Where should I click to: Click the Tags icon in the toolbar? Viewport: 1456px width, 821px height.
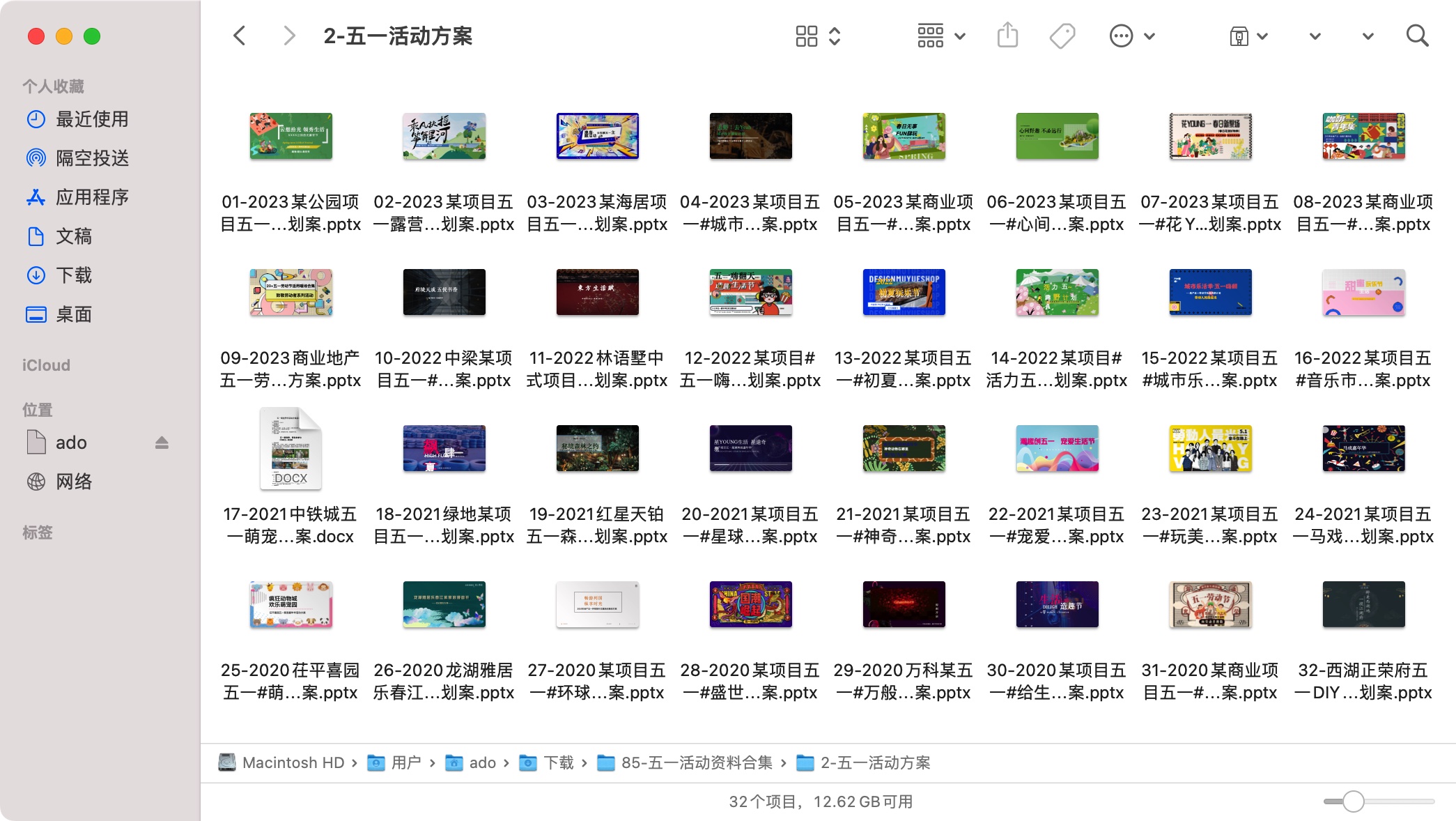1061,35
